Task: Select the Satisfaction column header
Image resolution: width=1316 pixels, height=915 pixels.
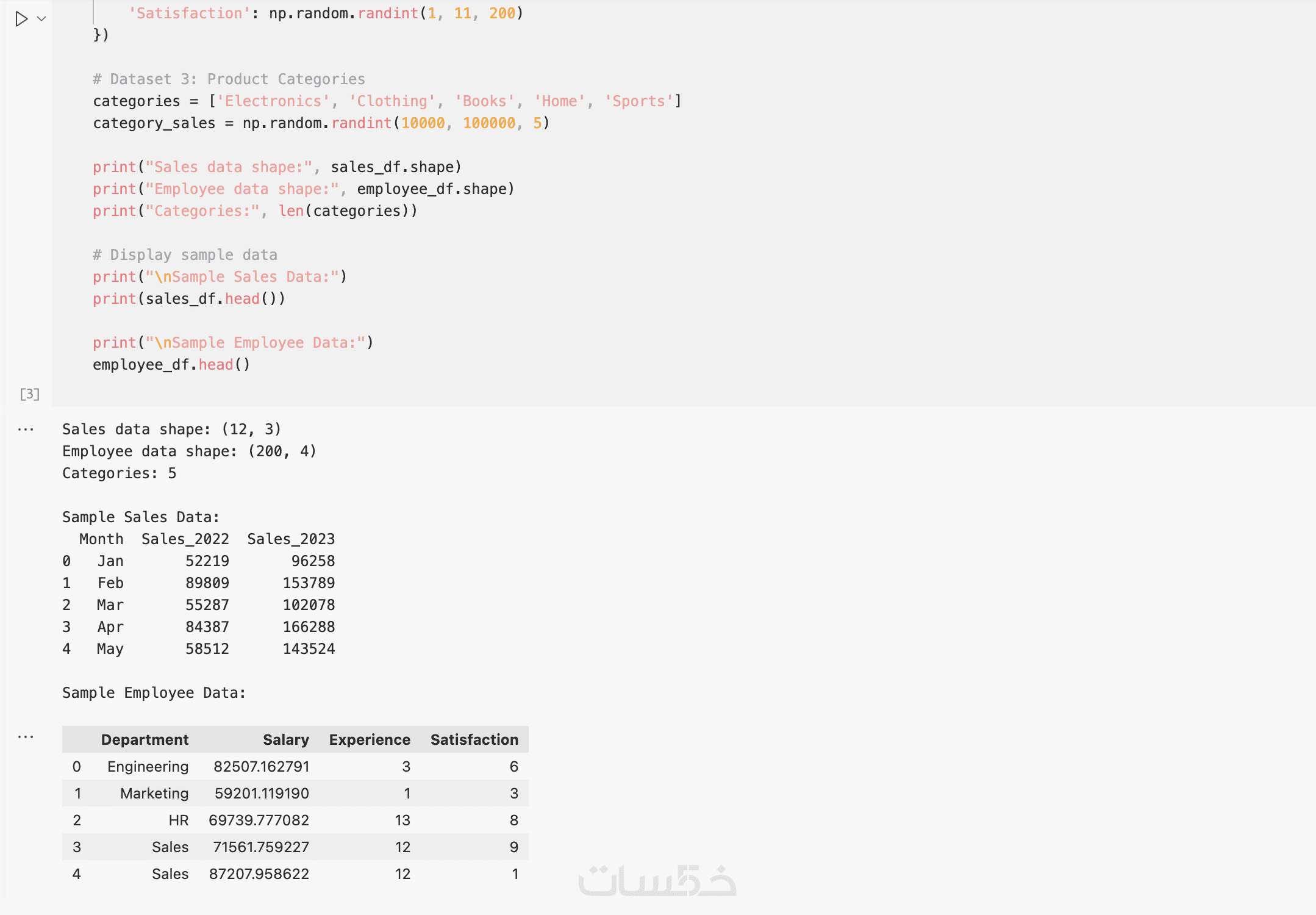Action: 474,740
